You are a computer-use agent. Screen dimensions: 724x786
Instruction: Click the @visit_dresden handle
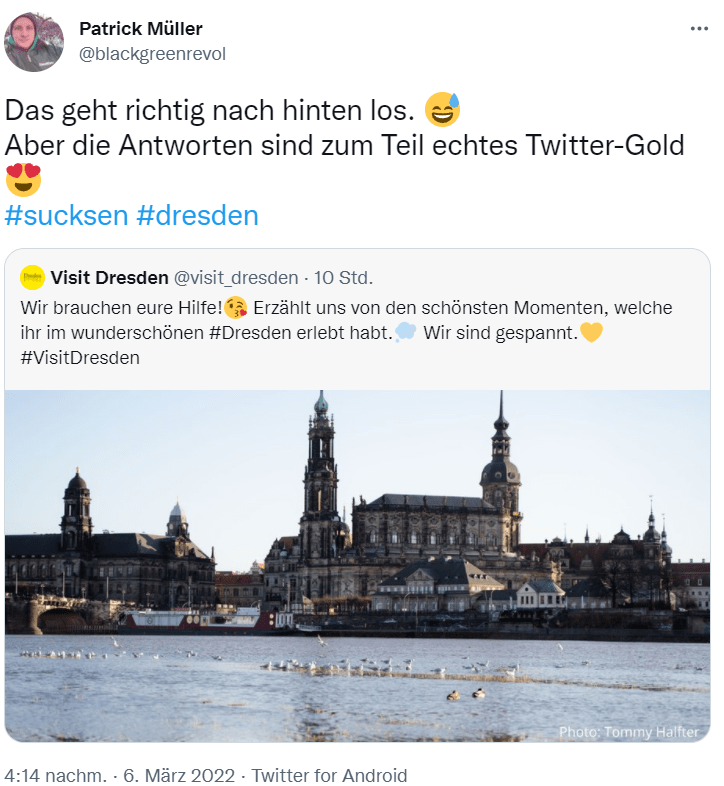236,278
